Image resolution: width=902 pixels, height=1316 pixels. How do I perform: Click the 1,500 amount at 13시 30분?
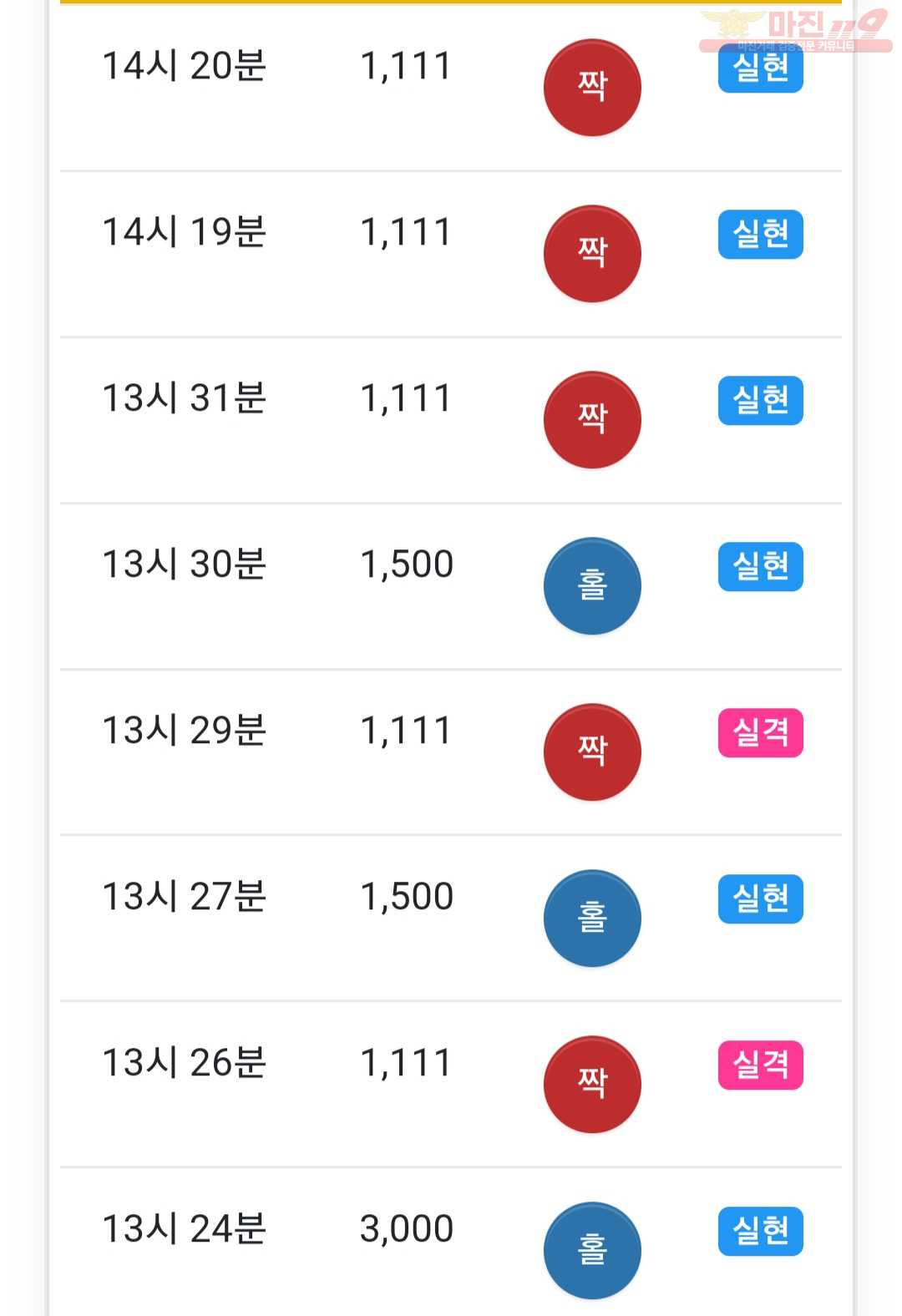click(x=407, y=564)
